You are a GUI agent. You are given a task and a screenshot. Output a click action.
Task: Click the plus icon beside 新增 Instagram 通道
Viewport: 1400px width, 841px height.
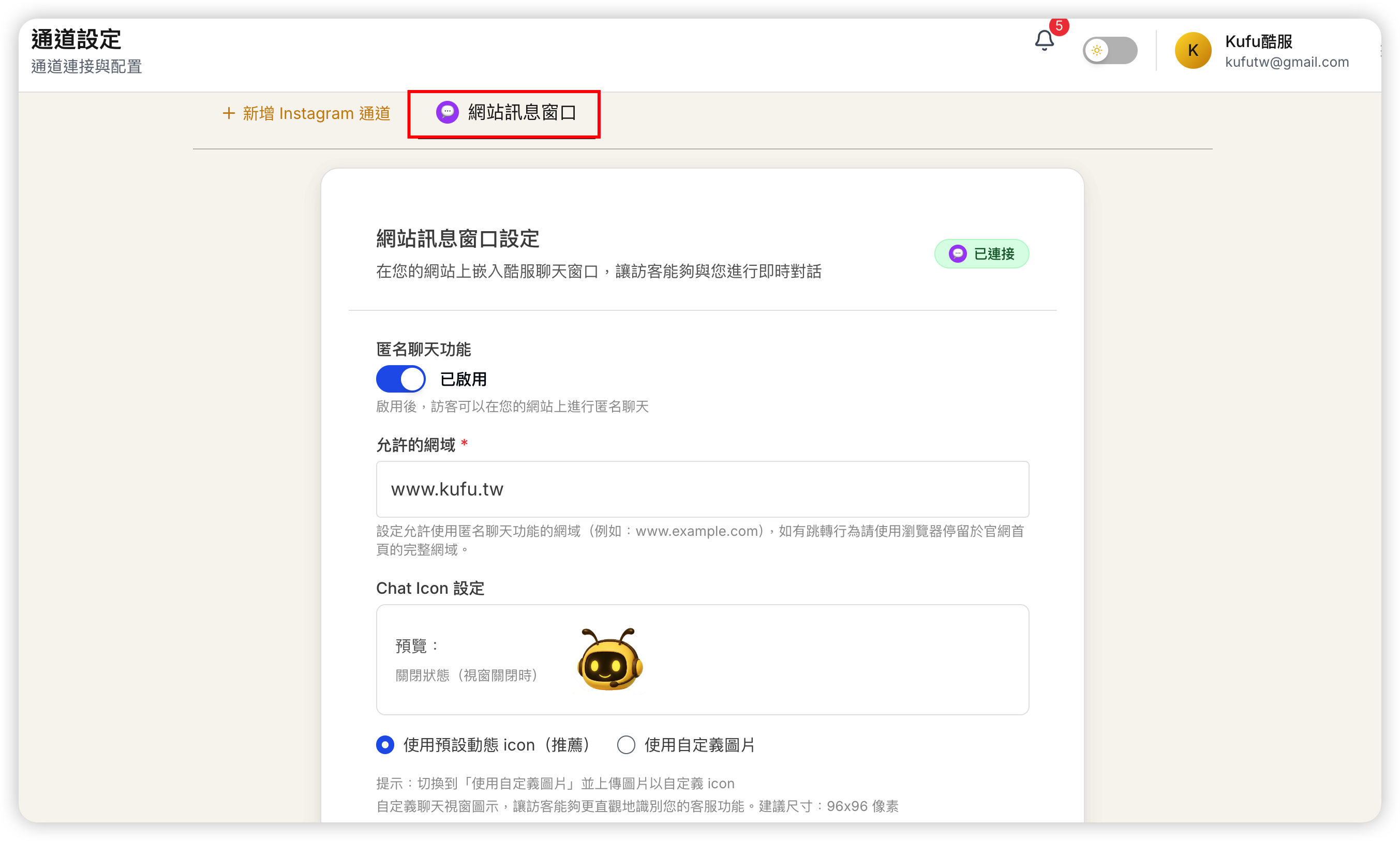[229, 113]
